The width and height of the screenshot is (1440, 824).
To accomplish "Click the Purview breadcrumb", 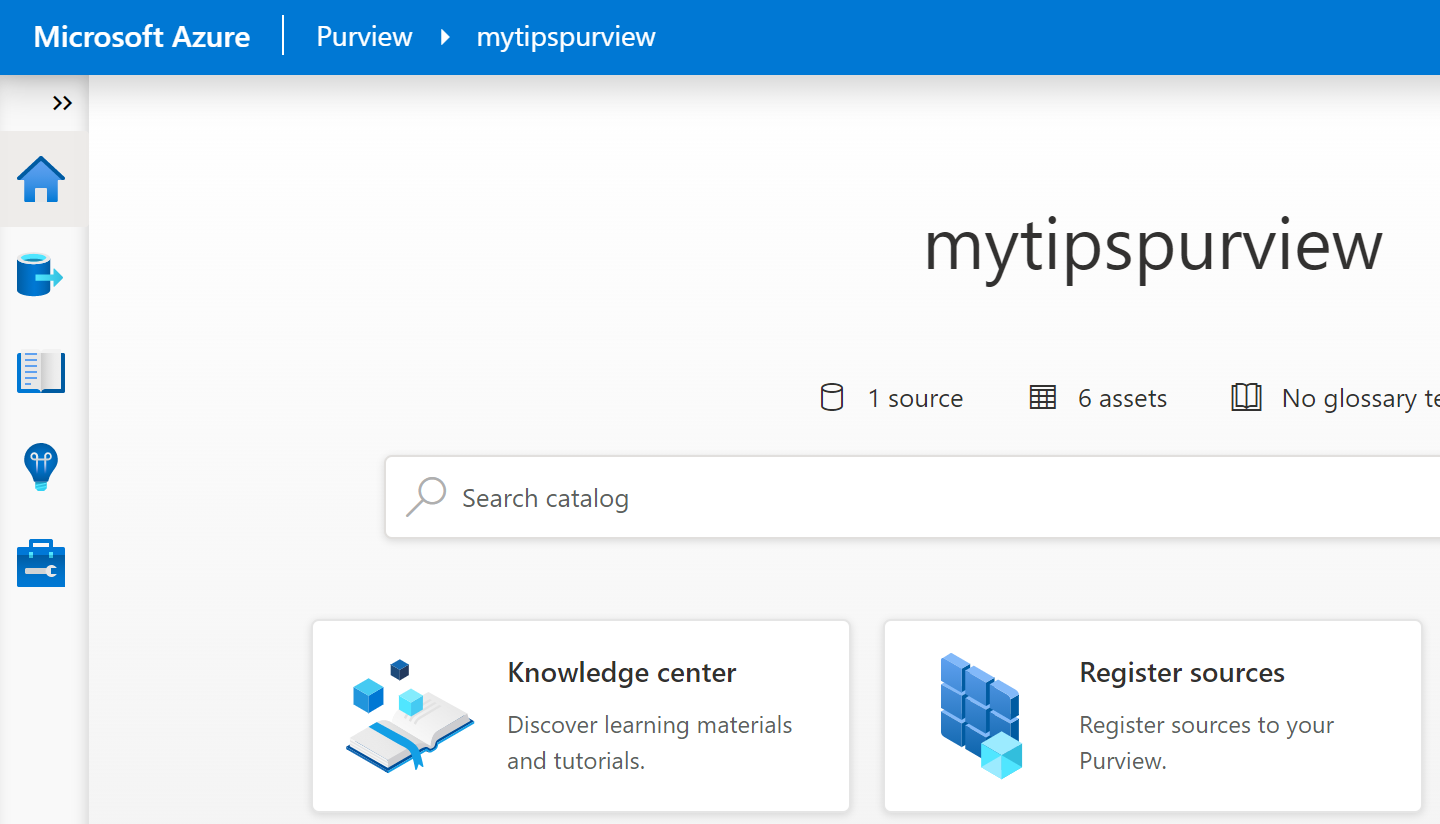I will click(364, 37).
